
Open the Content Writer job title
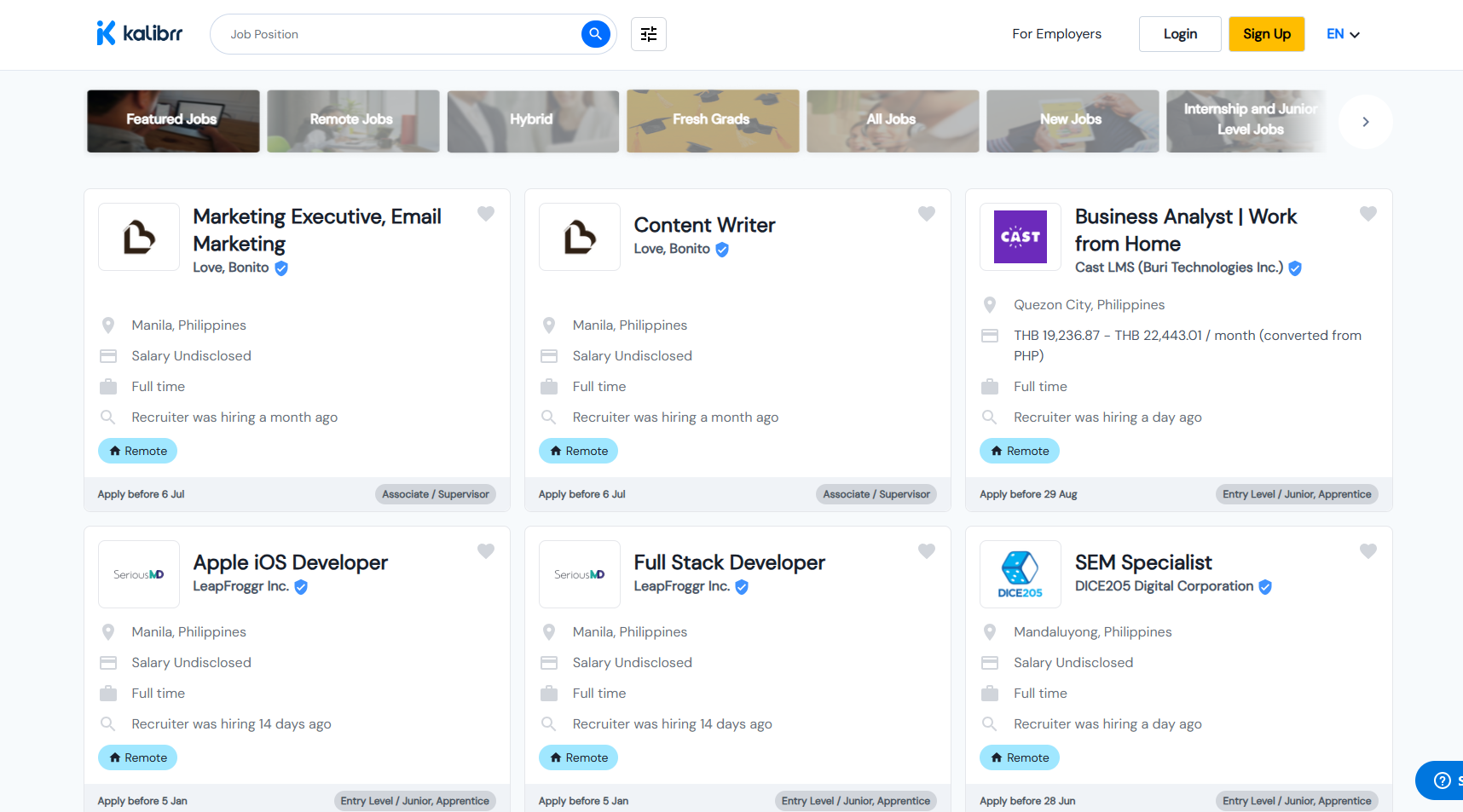coord(704,225)
